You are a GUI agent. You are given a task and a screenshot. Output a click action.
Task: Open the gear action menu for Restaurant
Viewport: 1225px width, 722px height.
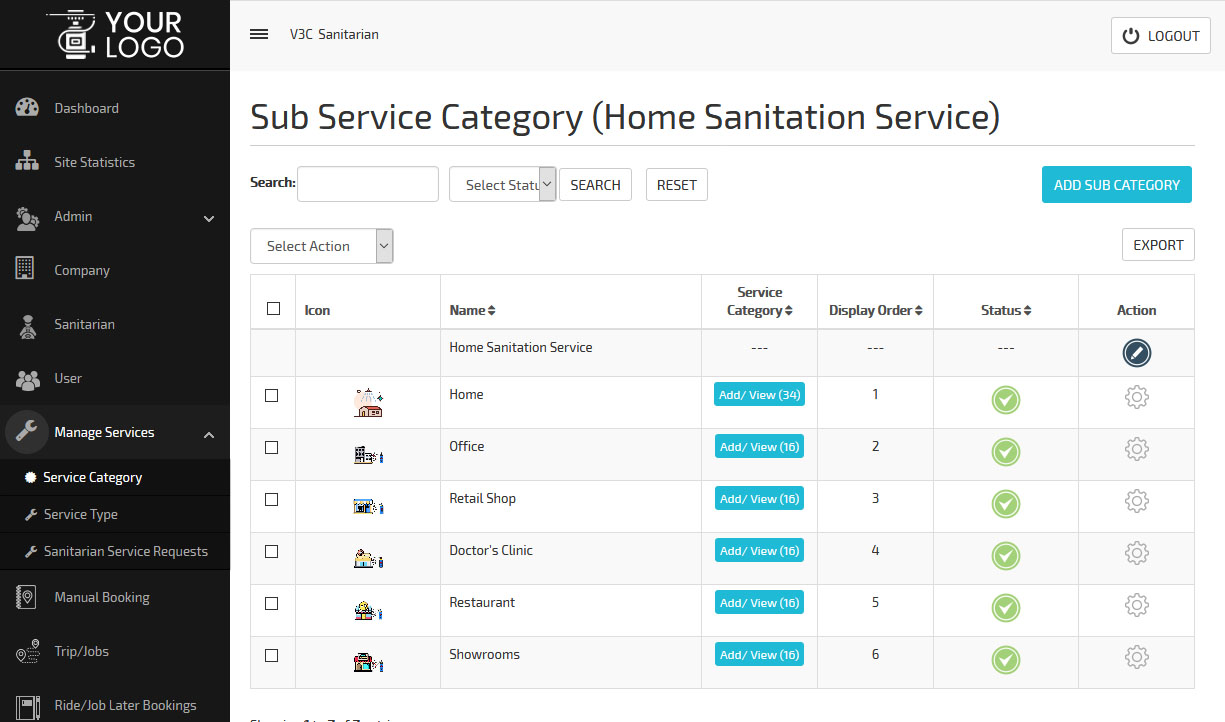1136,605
